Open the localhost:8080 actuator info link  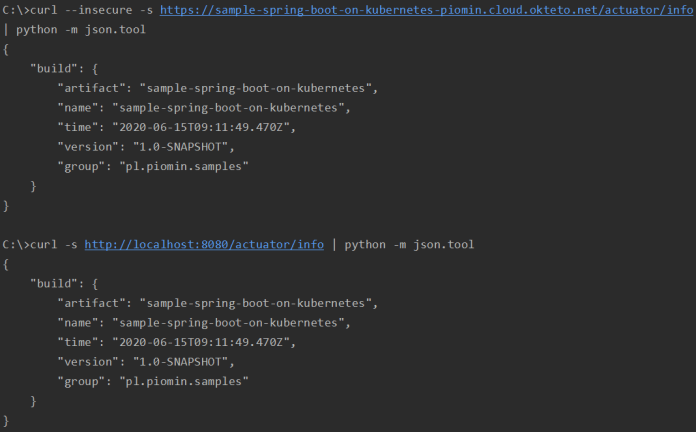coord(204,244)
